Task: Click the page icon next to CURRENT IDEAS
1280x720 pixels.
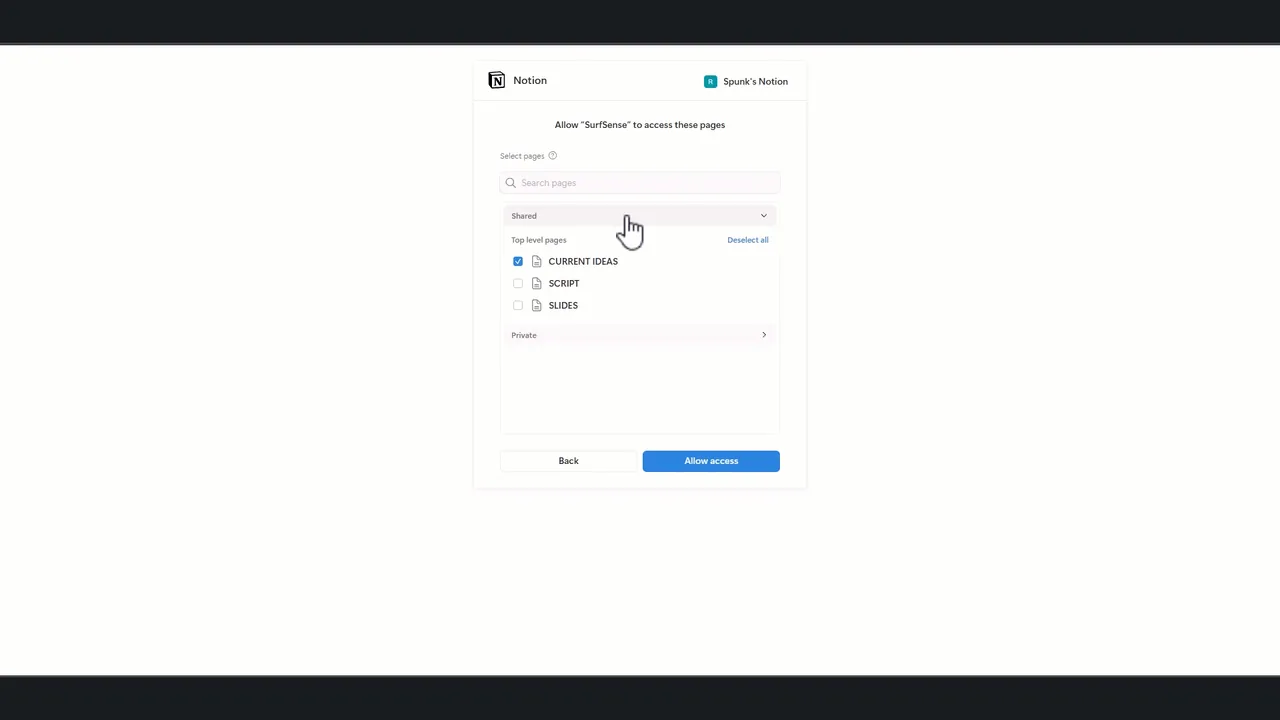Action: click(537, 261)
